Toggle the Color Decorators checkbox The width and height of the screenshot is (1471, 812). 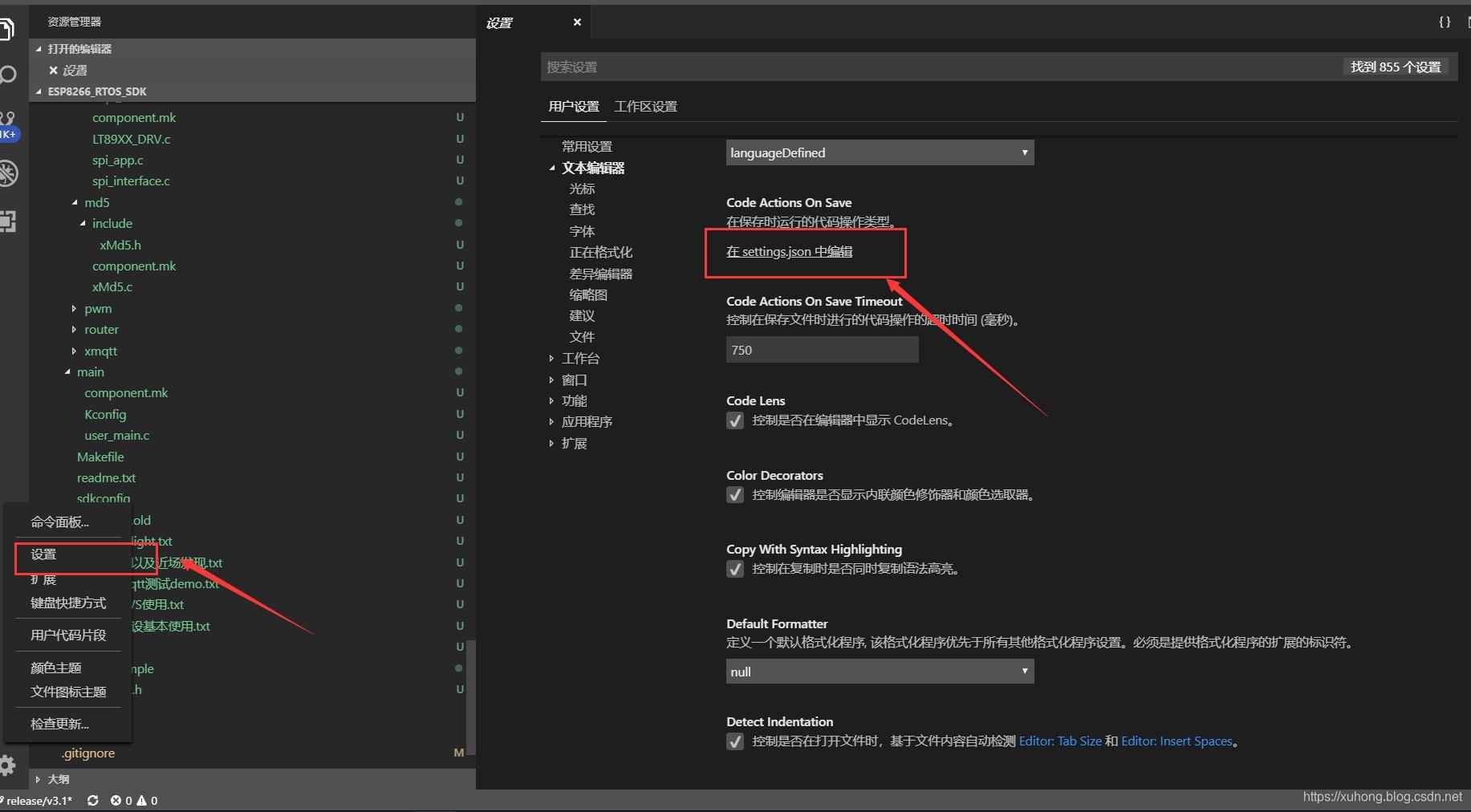point(735,495)
